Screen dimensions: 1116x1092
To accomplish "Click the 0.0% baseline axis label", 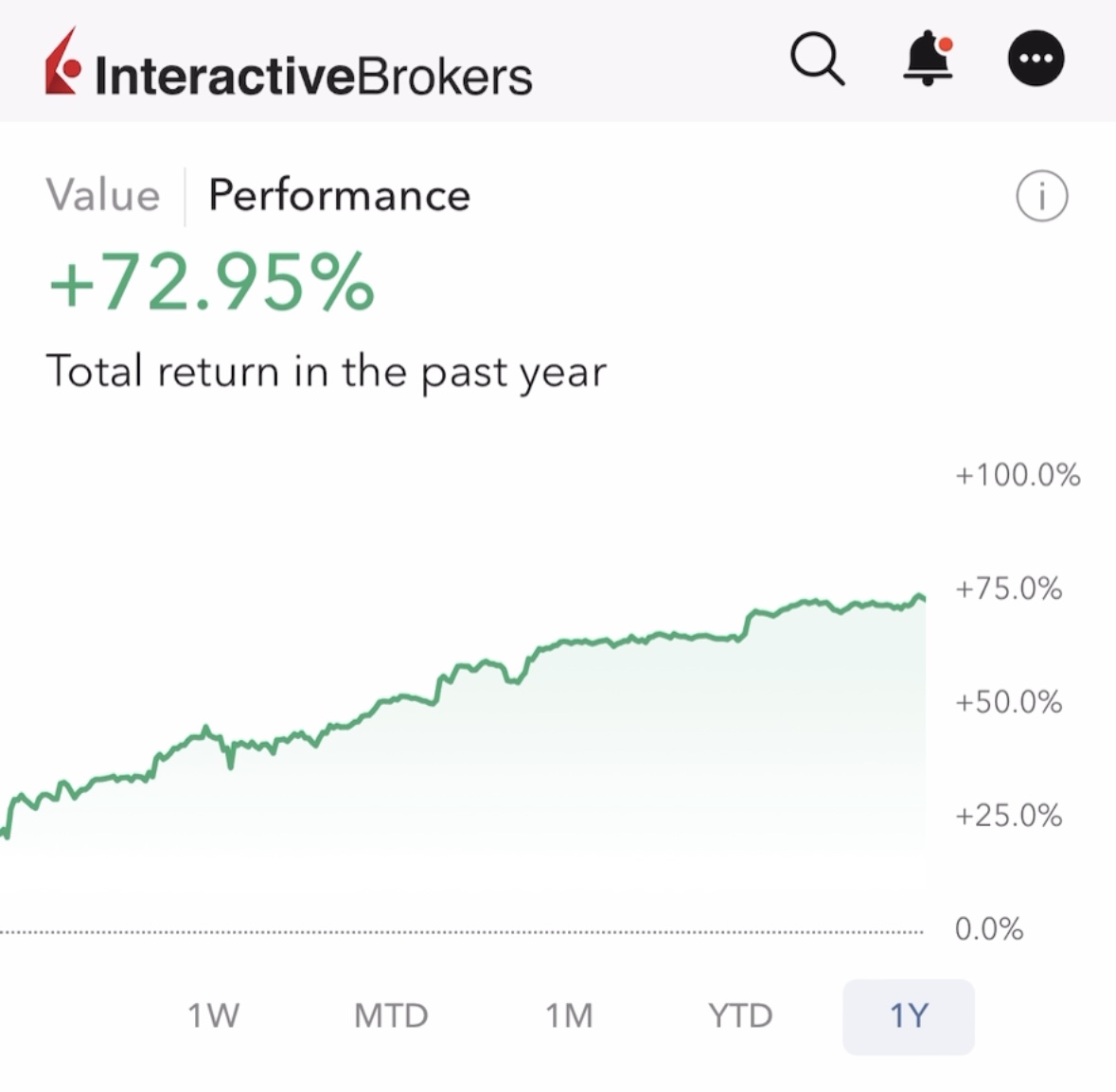I will point(988,928).
